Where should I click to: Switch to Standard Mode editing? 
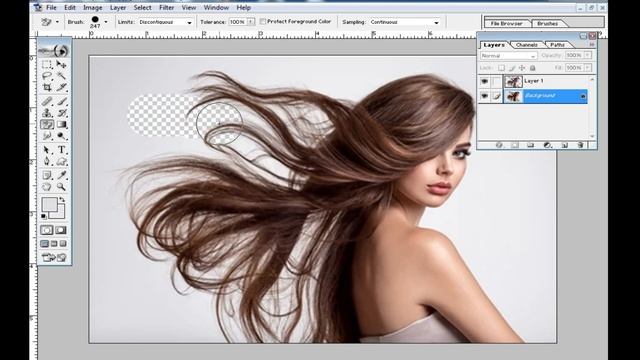click(x=47, y=230)
